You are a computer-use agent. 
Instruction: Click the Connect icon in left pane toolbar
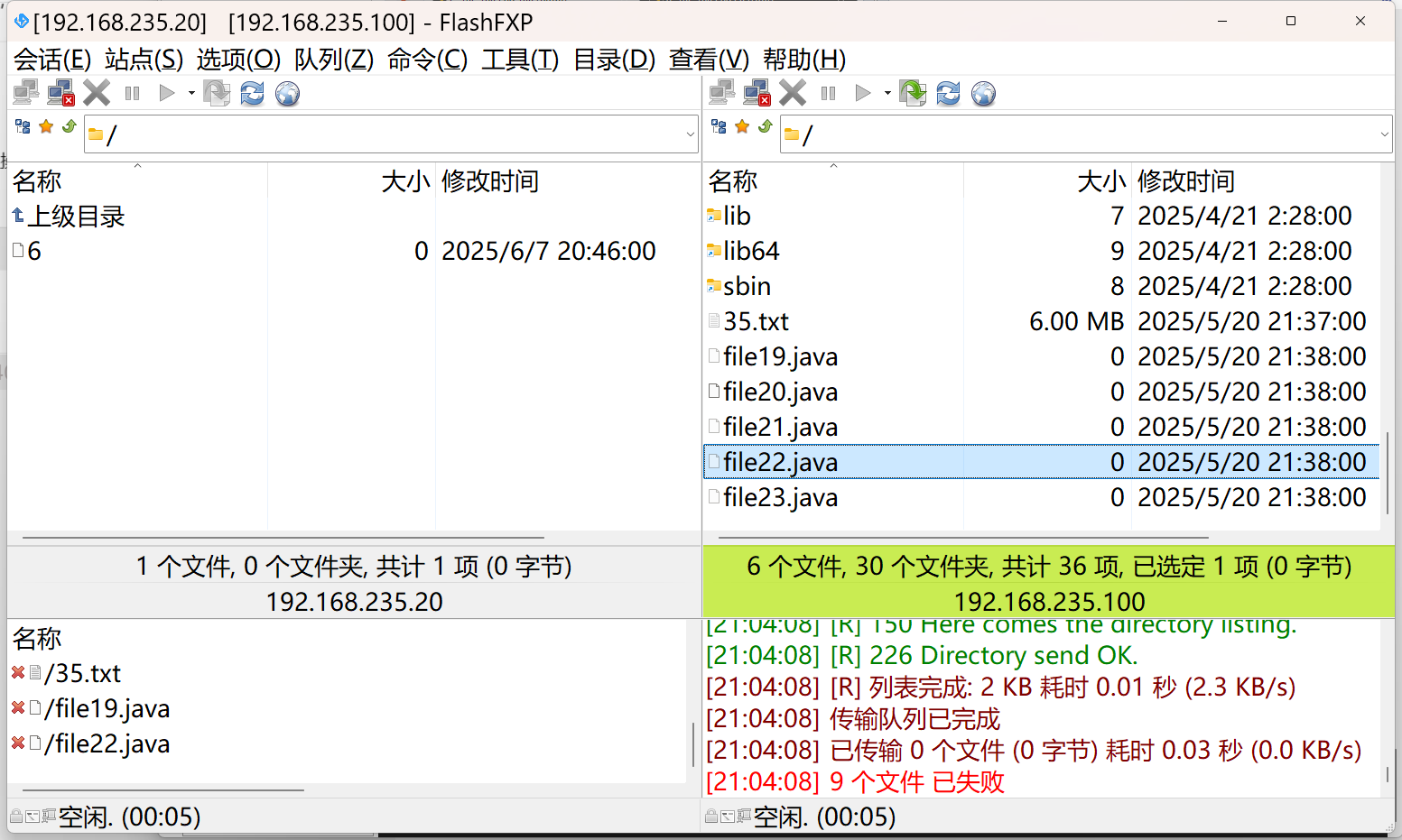[26, 93]
